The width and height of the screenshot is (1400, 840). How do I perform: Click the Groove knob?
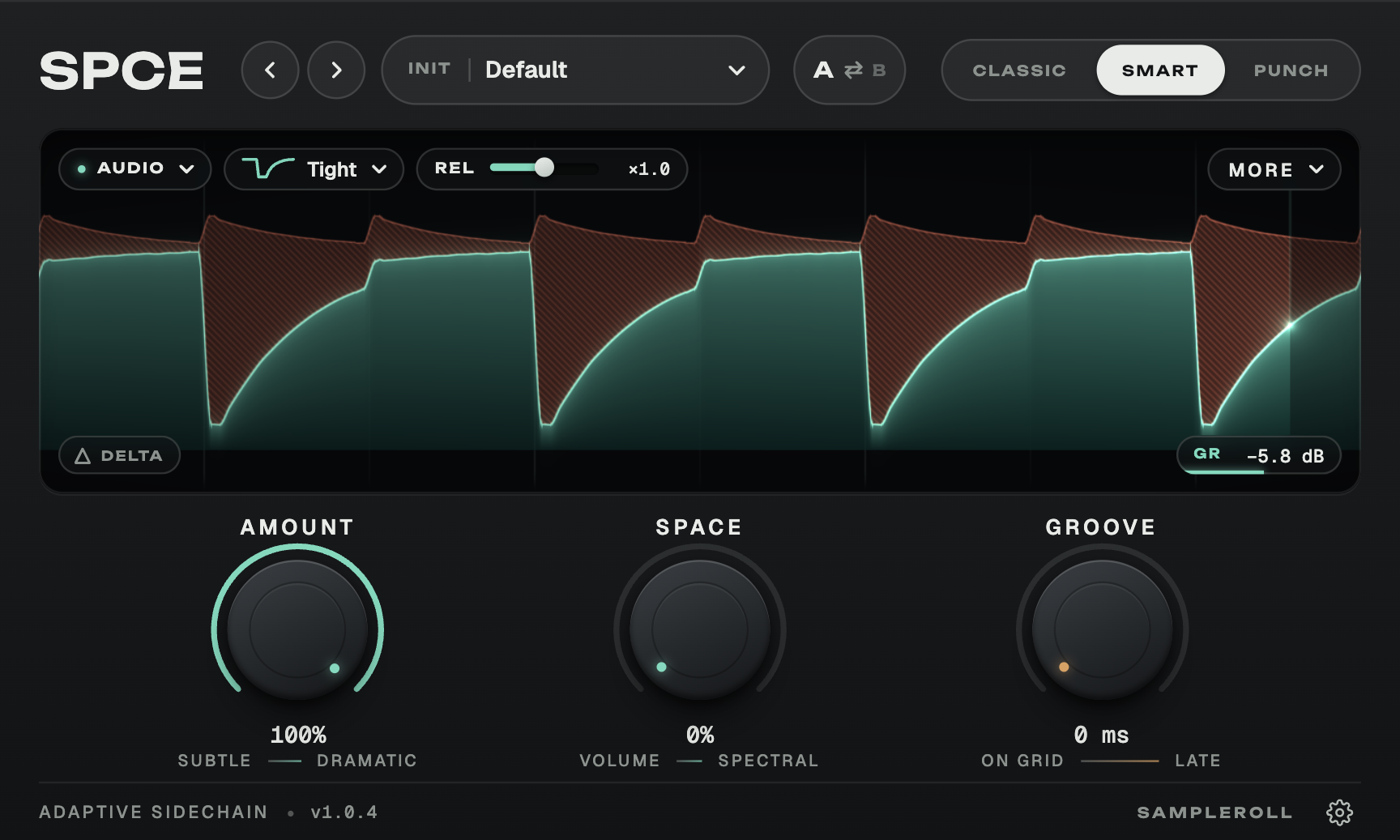pos(1102,629)
